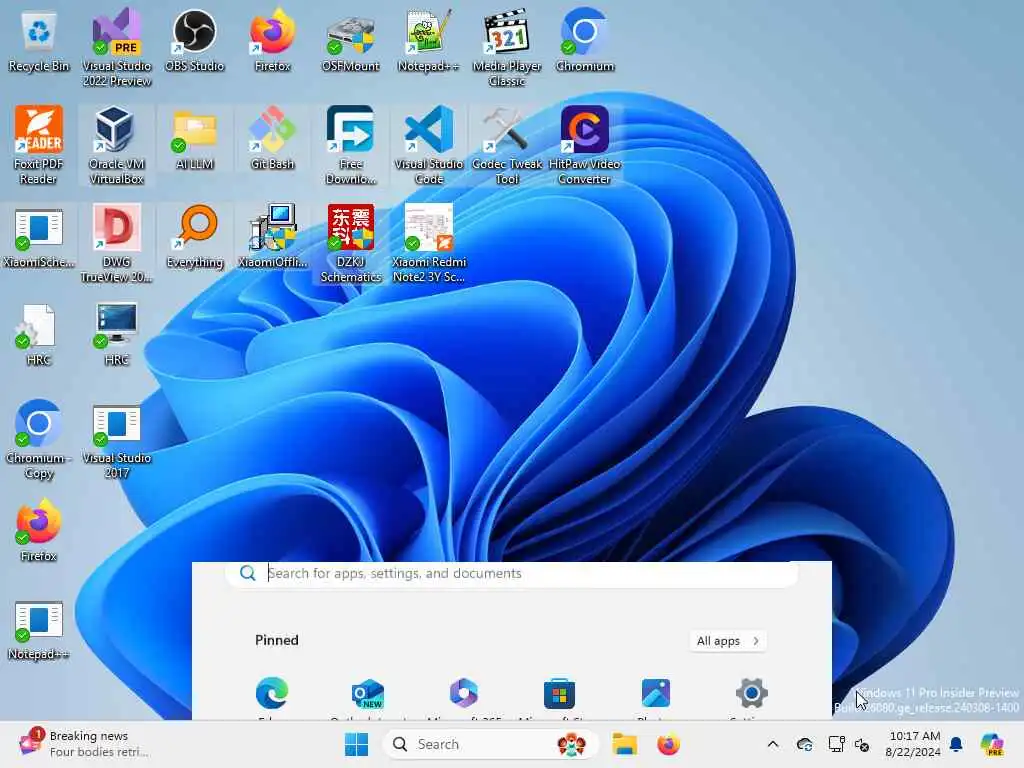The image size is (1024, 768).
Task: Select Firefox icon in left desktop column
Action: [39, 530]
